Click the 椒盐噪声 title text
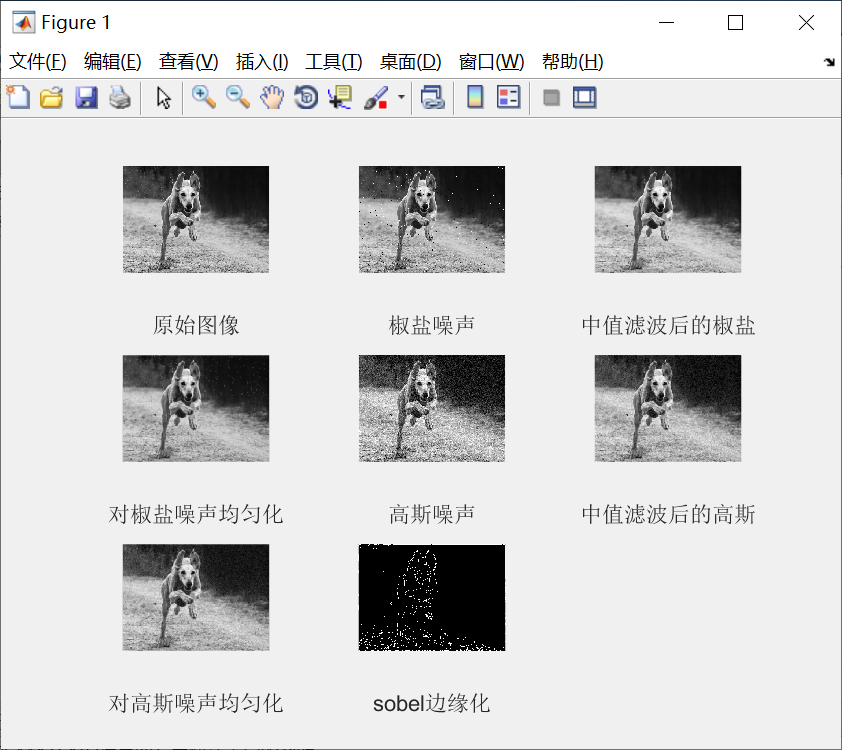842x750 pixels. [432, 325]
